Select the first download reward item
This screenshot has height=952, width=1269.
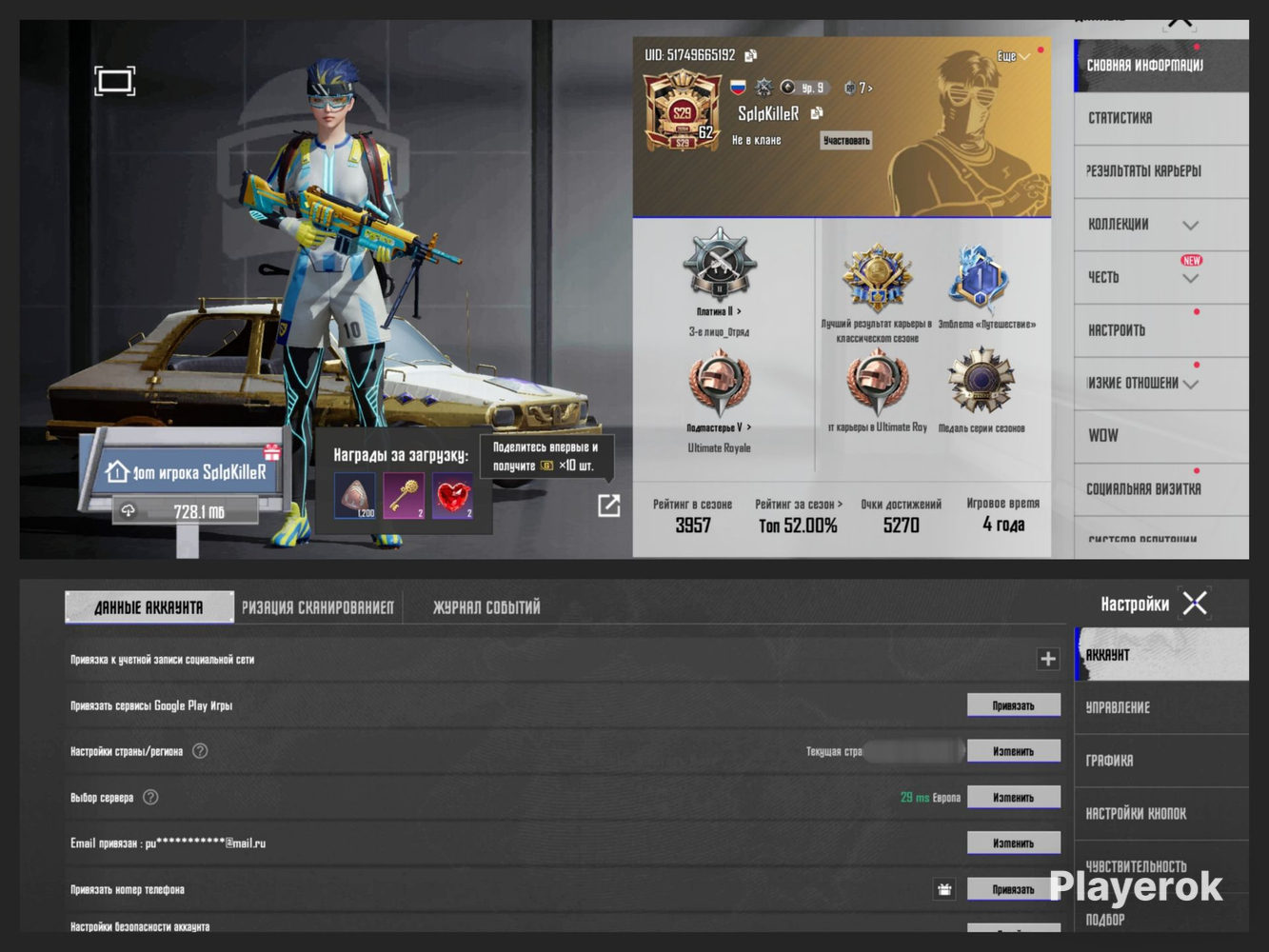coord(354,496)
